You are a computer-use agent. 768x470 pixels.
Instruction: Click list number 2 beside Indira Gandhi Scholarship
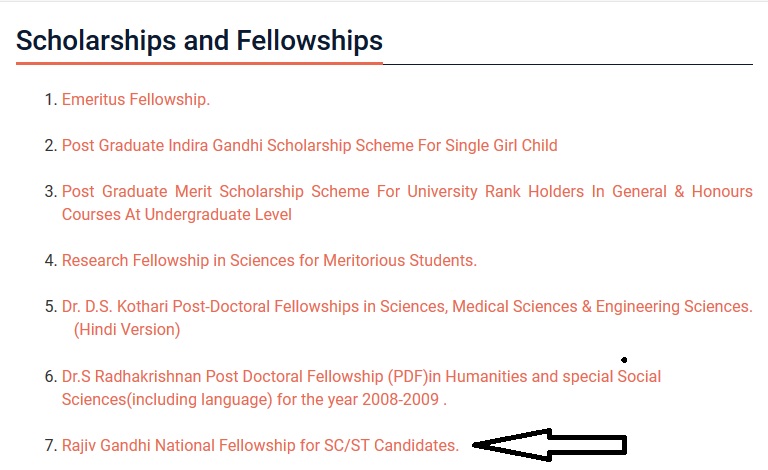(50, 146)
